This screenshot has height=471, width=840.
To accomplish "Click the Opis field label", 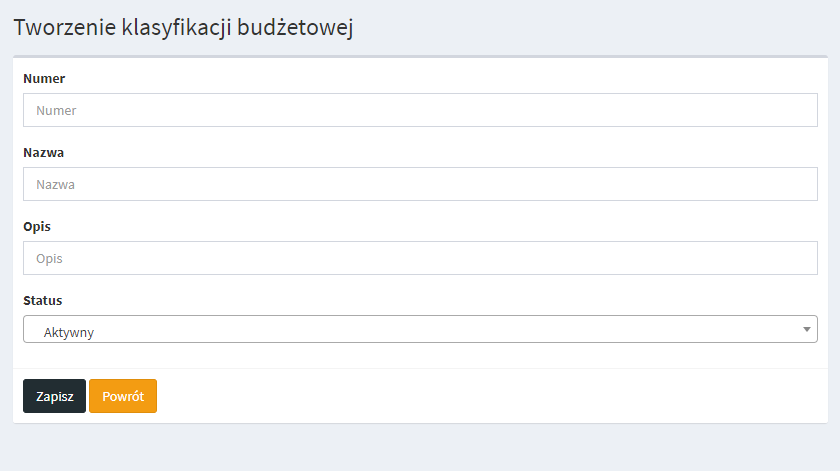I will tap(37, 226).
